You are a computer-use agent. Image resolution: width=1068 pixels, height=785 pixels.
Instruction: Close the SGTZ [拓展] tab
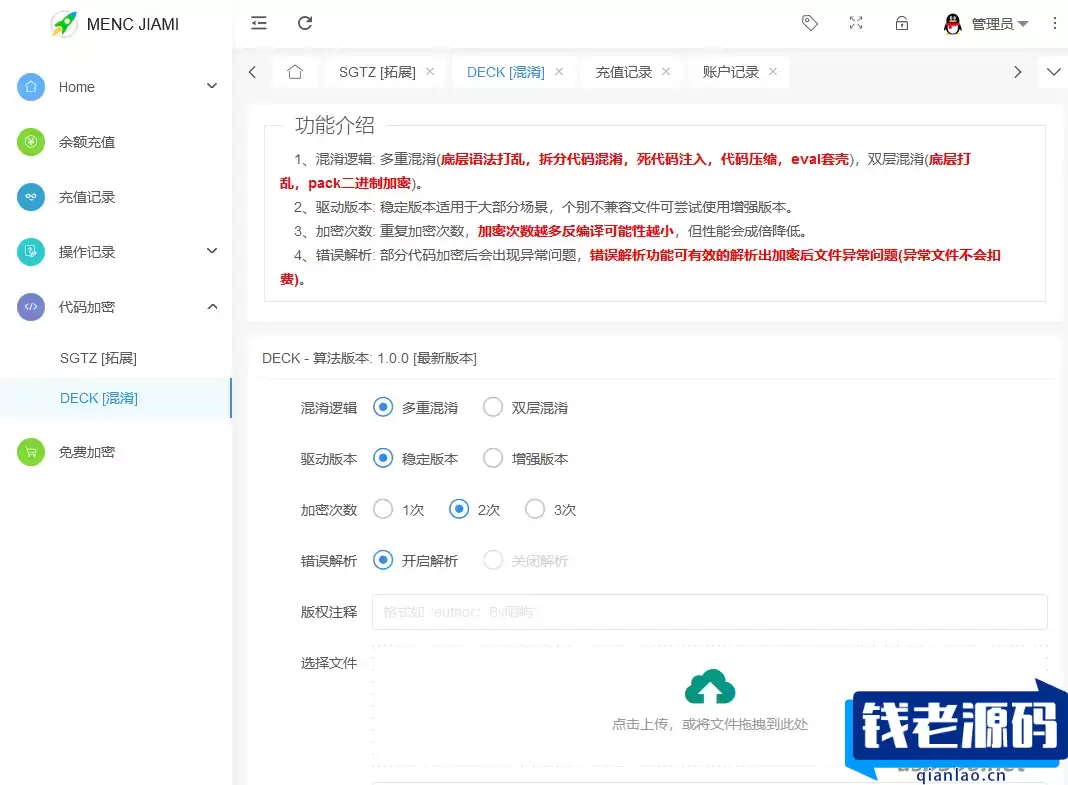click(x=430, y=71)
